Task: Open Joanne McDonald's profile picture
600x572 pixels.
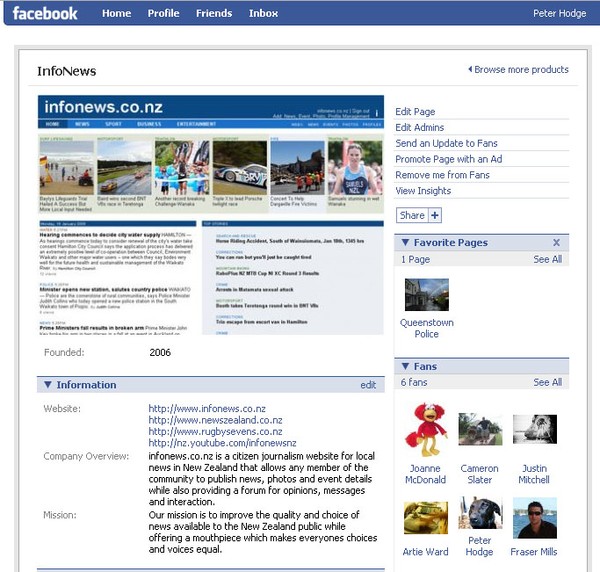Action: click(x=425, y=429)
